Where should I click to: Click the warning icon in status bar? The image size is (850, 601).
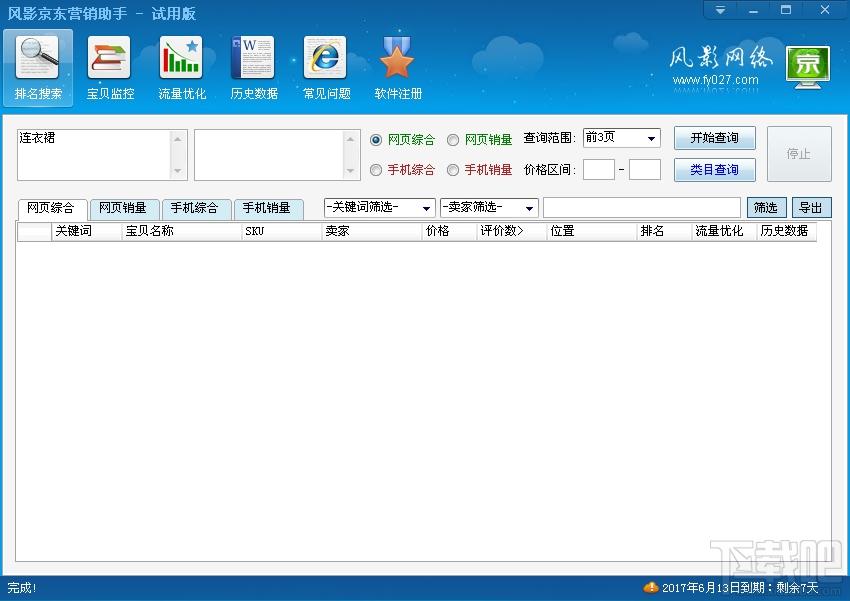click(651, 587)
